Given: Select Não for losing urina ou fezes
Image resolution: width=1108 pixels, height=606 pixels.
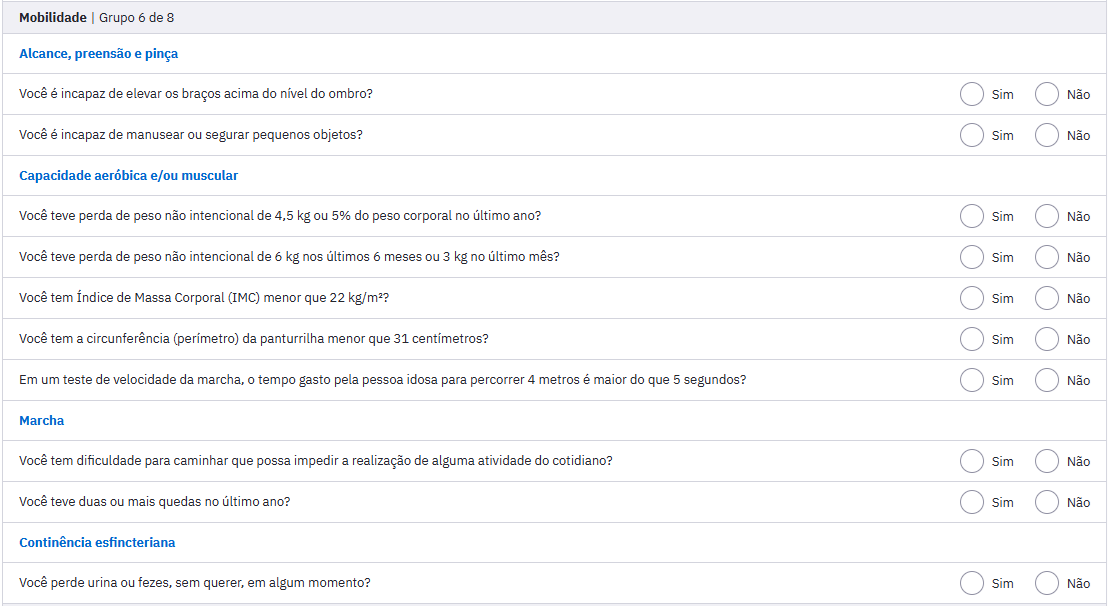Looking at the screenshot, I should (1047, 583).
